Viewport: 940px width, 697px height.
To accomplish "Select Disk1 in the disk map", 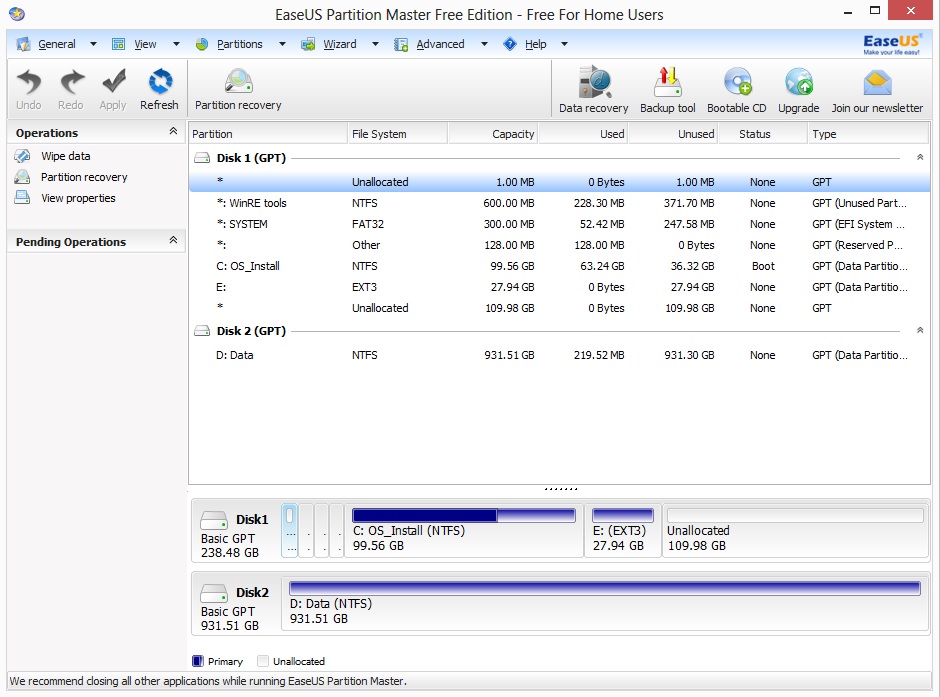I will [236, 533].
